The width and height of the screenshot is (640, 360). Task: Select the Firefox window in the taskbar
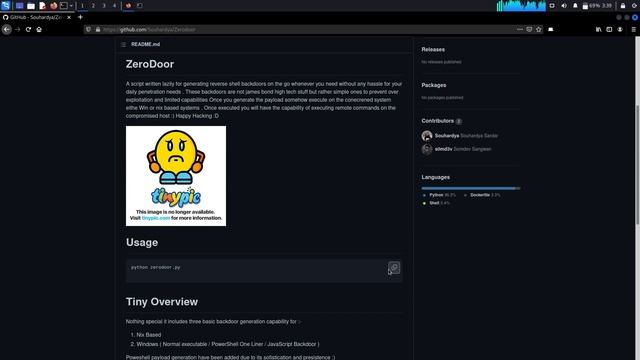tap(128, 6)
